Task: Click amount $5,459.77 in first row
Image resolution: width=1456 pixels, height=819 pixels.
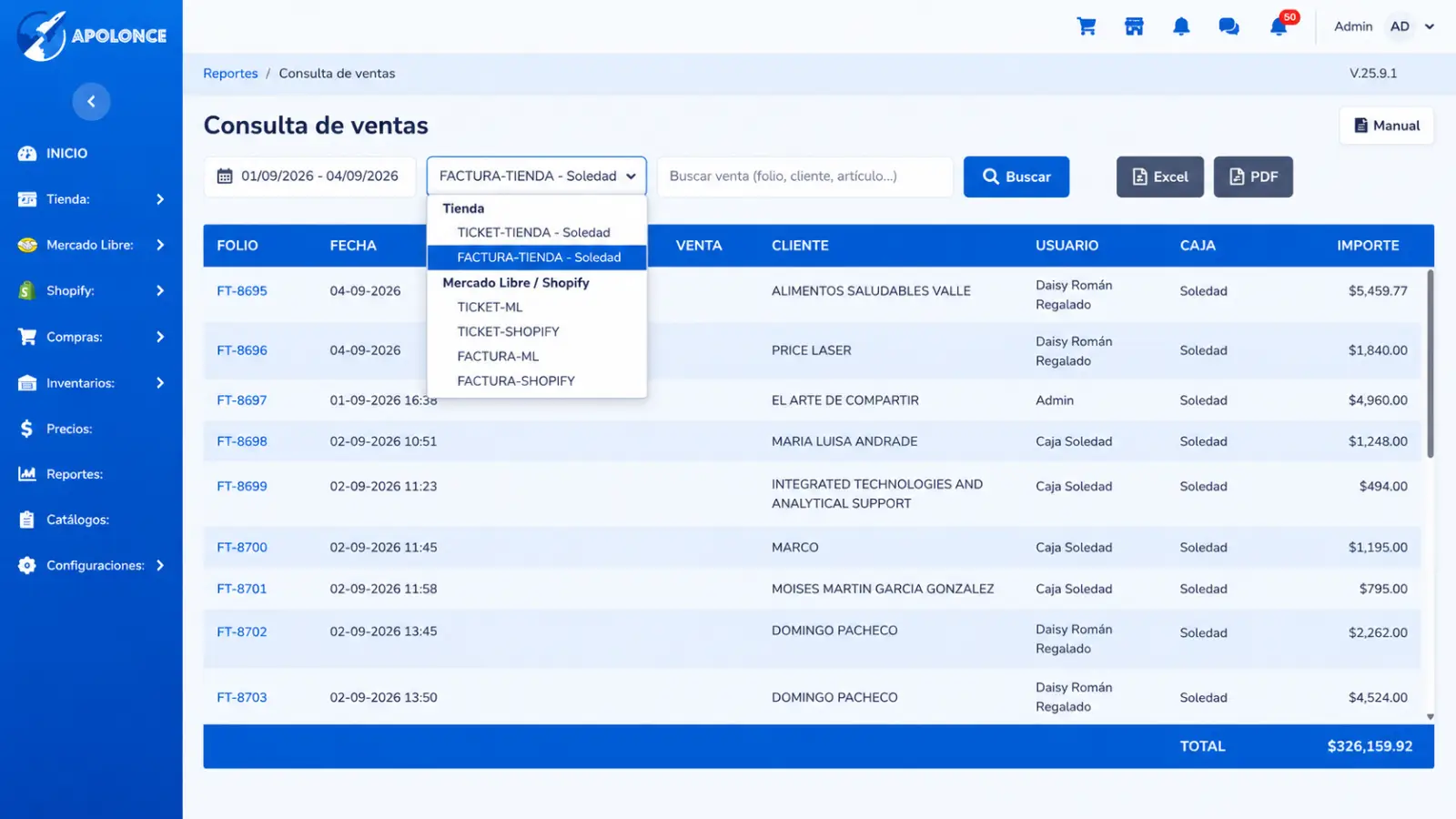Action: coord(1378,291)
